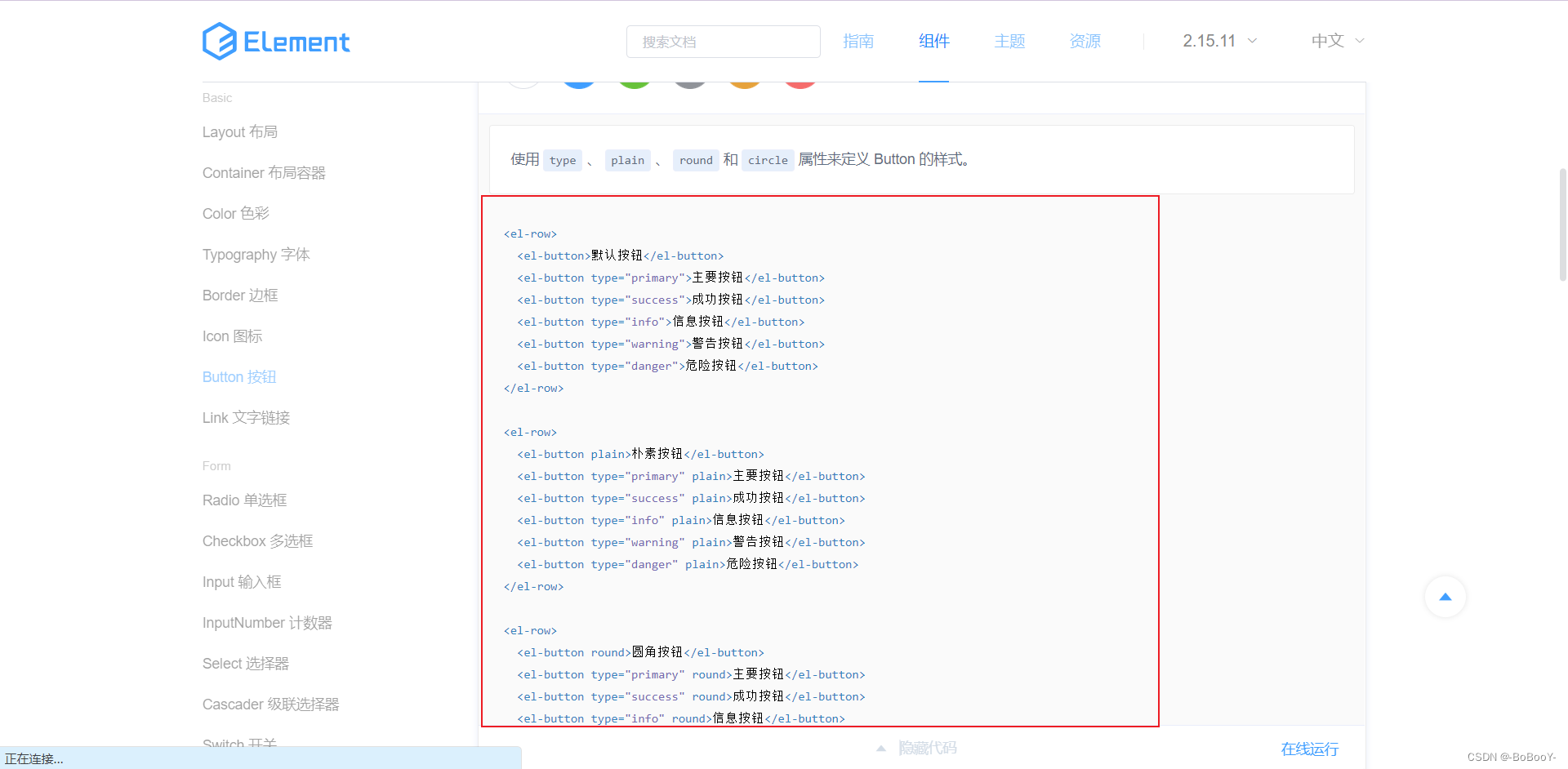1568x769 pixels.
Task: Open the 组件 nav tab
Action: pos(933,41)
